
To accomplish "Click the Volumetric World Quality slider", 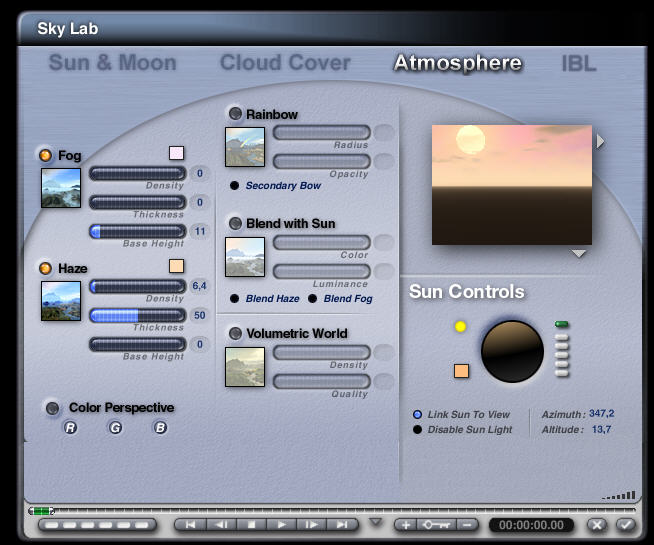I will [322, 381].
